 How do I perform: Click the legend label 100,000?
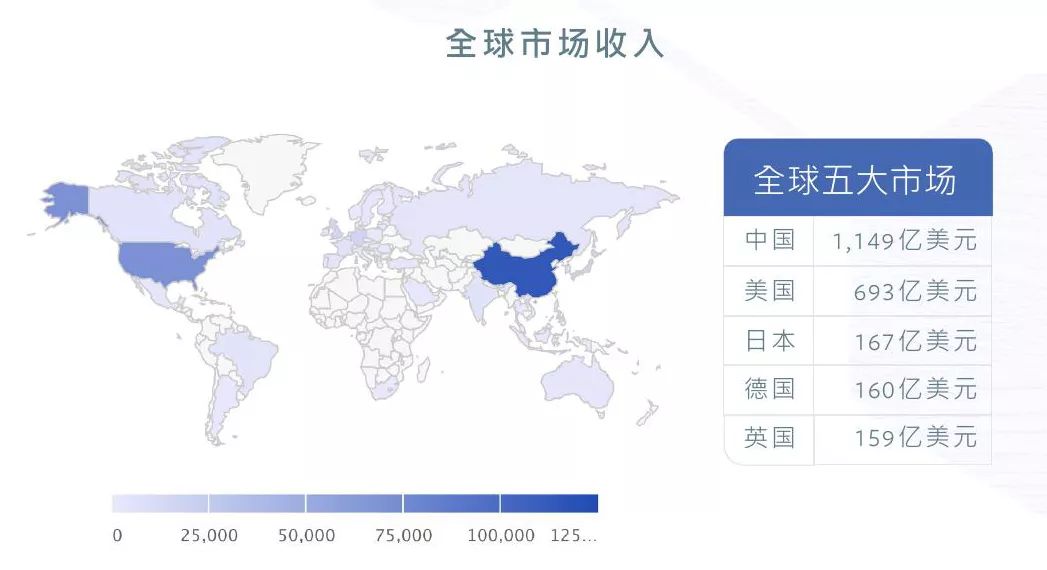pos(501,535)
